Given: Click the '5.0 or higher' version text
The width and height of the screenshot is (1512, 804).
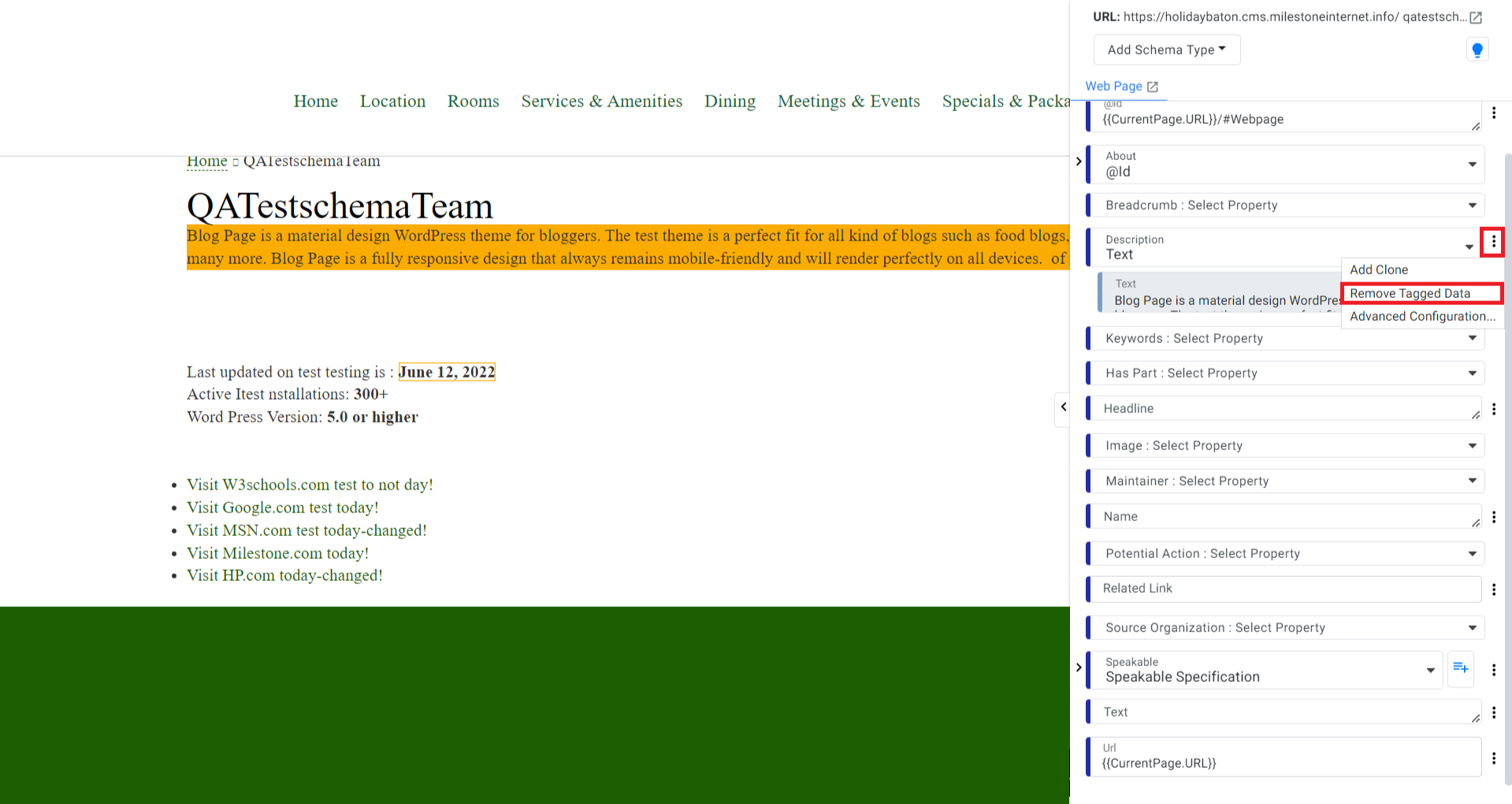Looking at the screenshot, I should coord(373,417).
